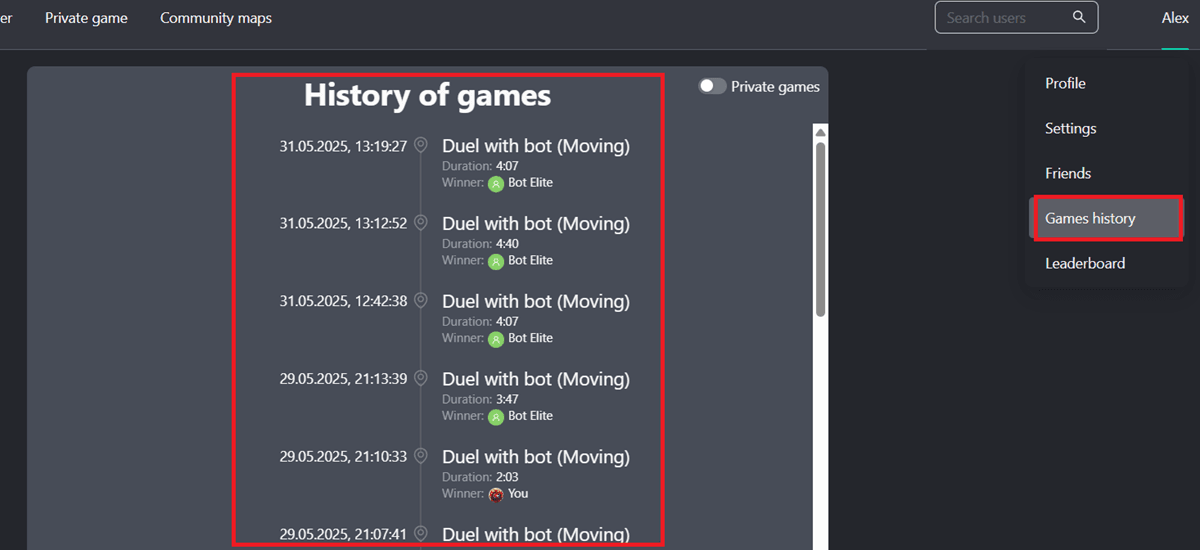Open Private game from top navigation
The height and width of the screenshot is (550, 1200).
(86, 18)
